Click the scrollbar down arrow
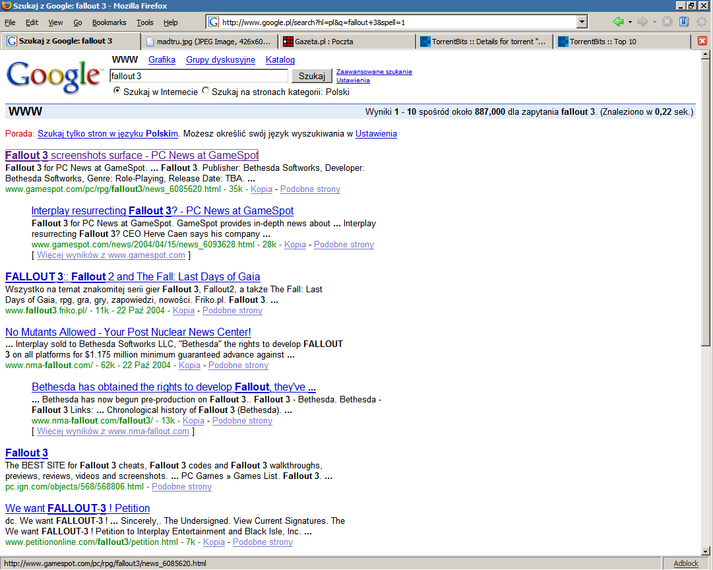The width and height of the screenshot is (713, 570). point(705,551)
